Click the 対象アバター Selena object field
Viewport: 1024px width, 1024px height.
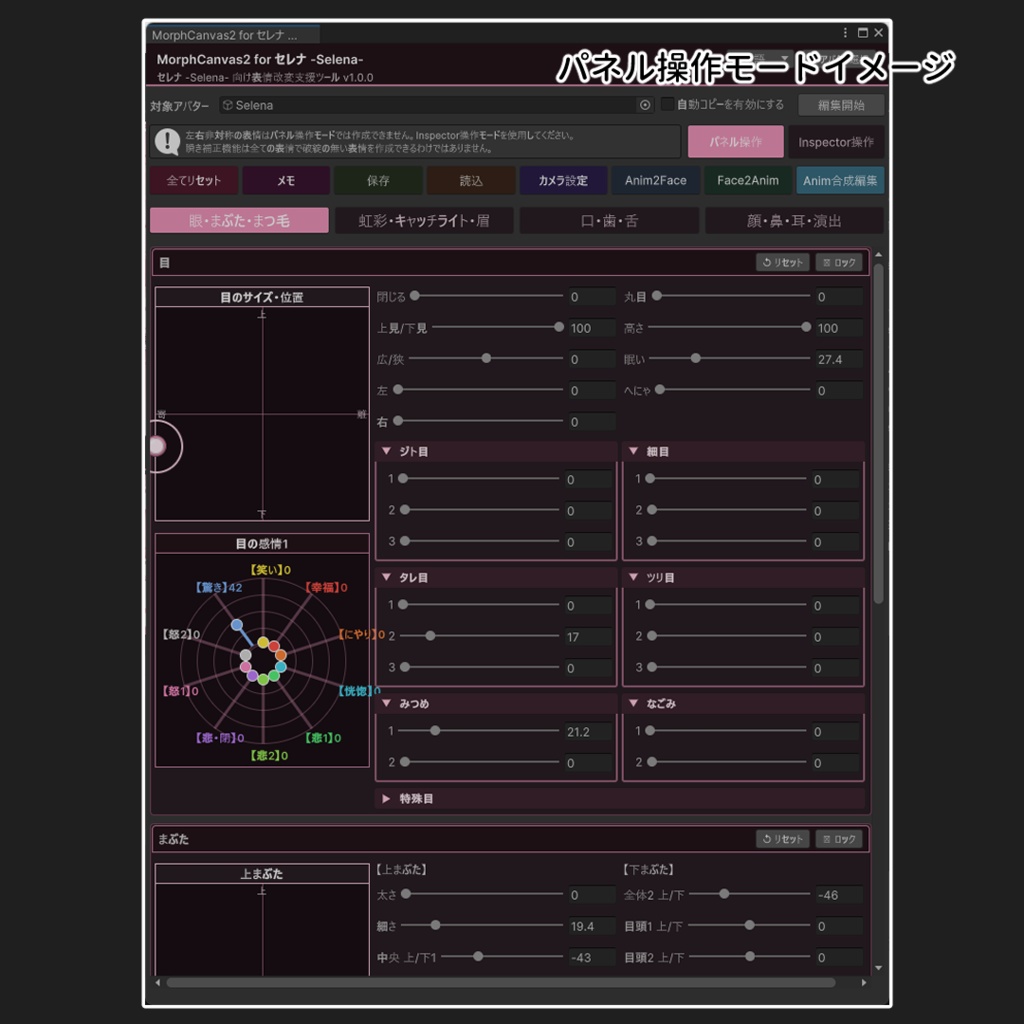[436, 105]
